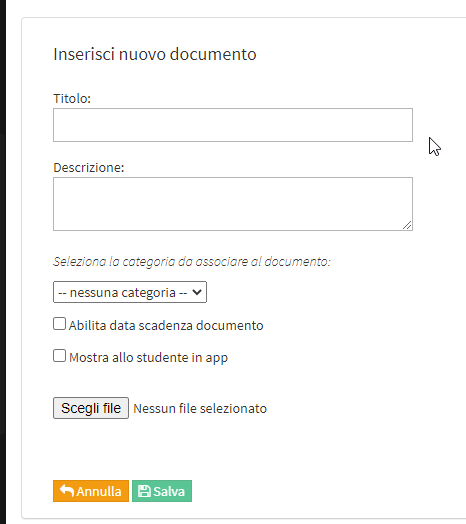This screenshot has height=524, width=466.
Task: Click the floppy disk icon on Salva
Action: pos(144,491)
